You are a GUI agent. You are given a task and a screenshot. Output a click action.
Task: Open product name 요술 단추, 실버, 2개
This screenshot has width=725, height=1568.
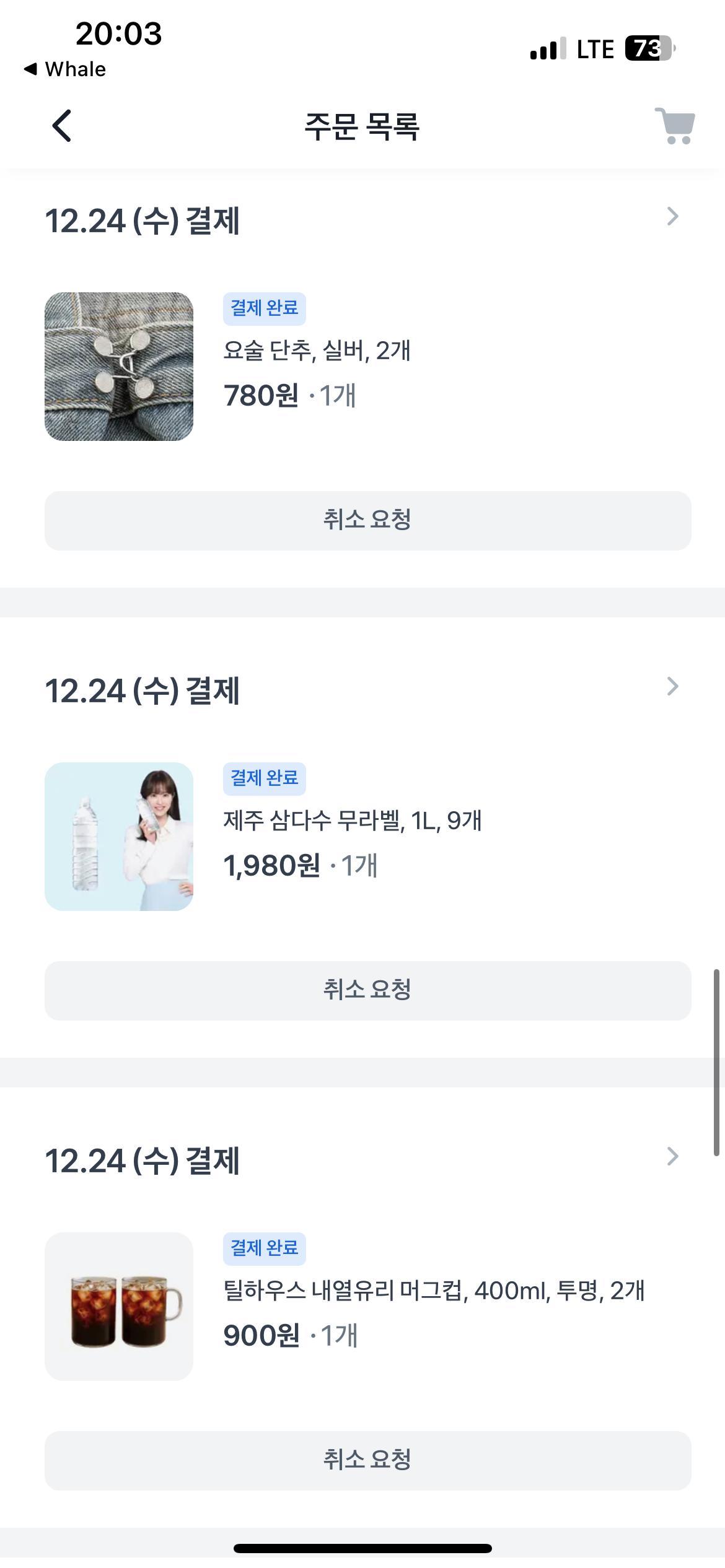pos(317,351)
